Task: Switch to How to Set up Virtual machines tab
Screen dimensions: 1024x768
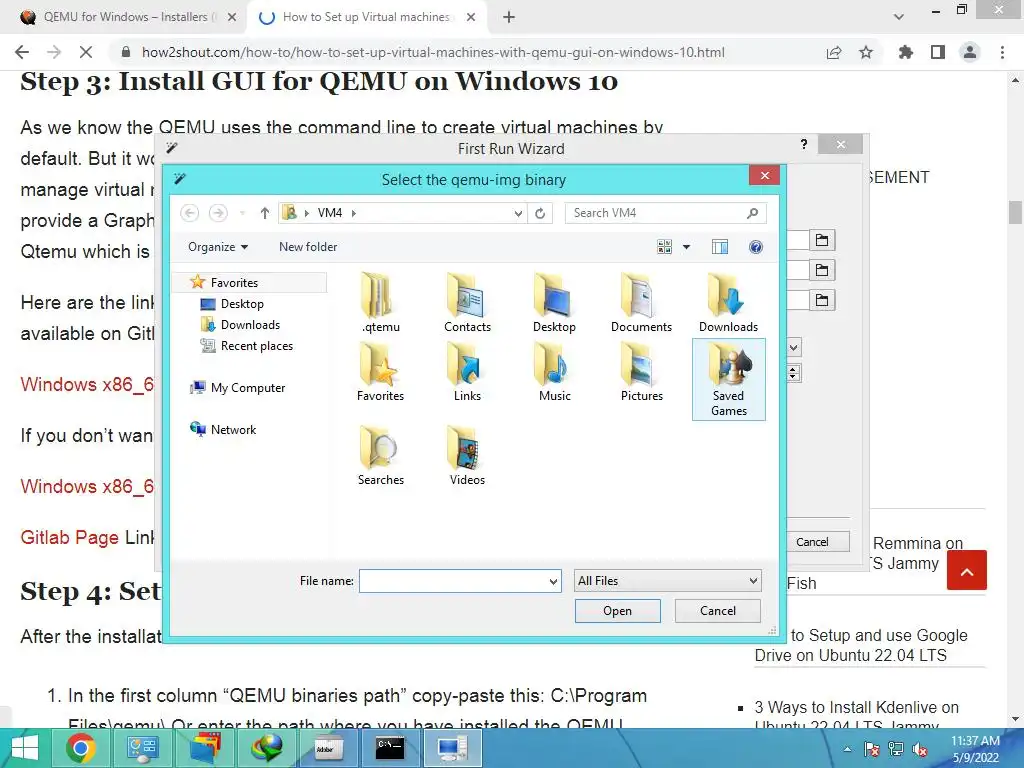Action: click(x=368, y=17)
